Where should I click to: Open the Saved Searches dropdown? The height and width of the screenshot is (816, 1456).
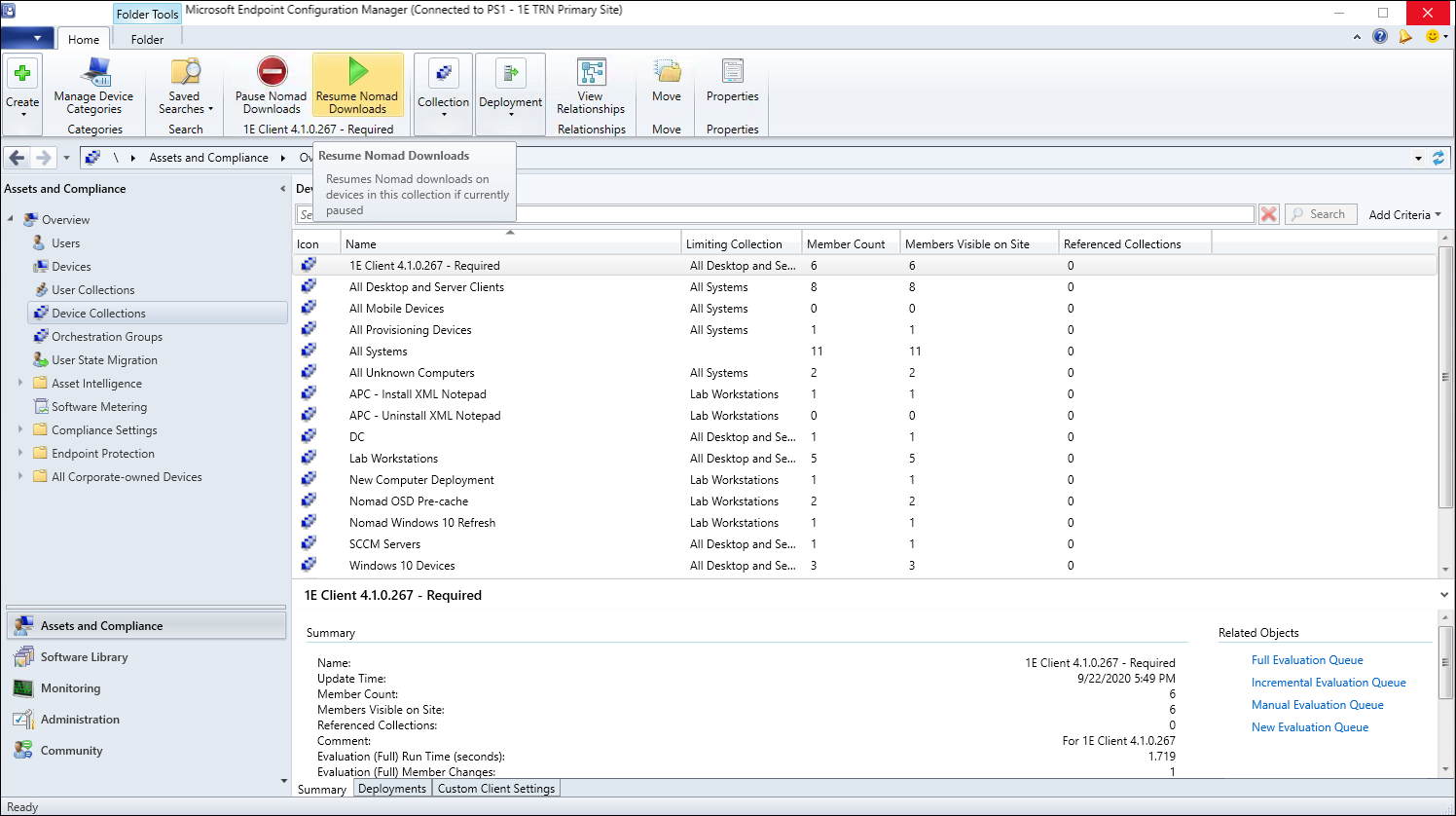click(x=185, y=102)
